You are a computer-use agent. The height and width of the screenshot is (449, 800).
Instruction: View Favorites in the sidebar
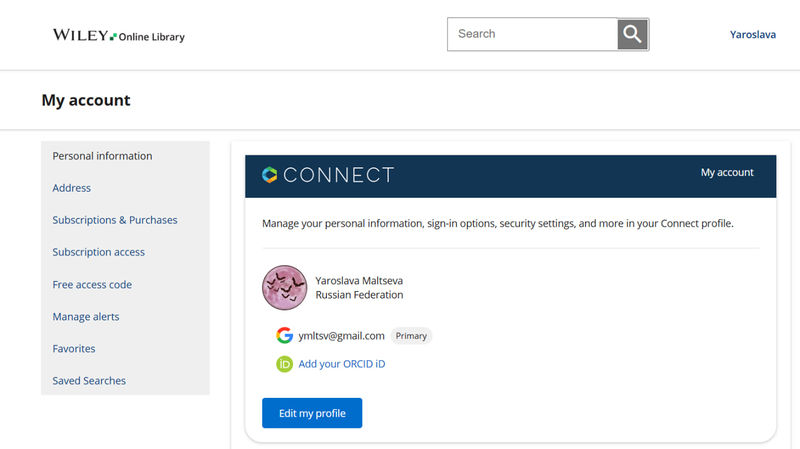pyautogui.click(x=74, y=349)
